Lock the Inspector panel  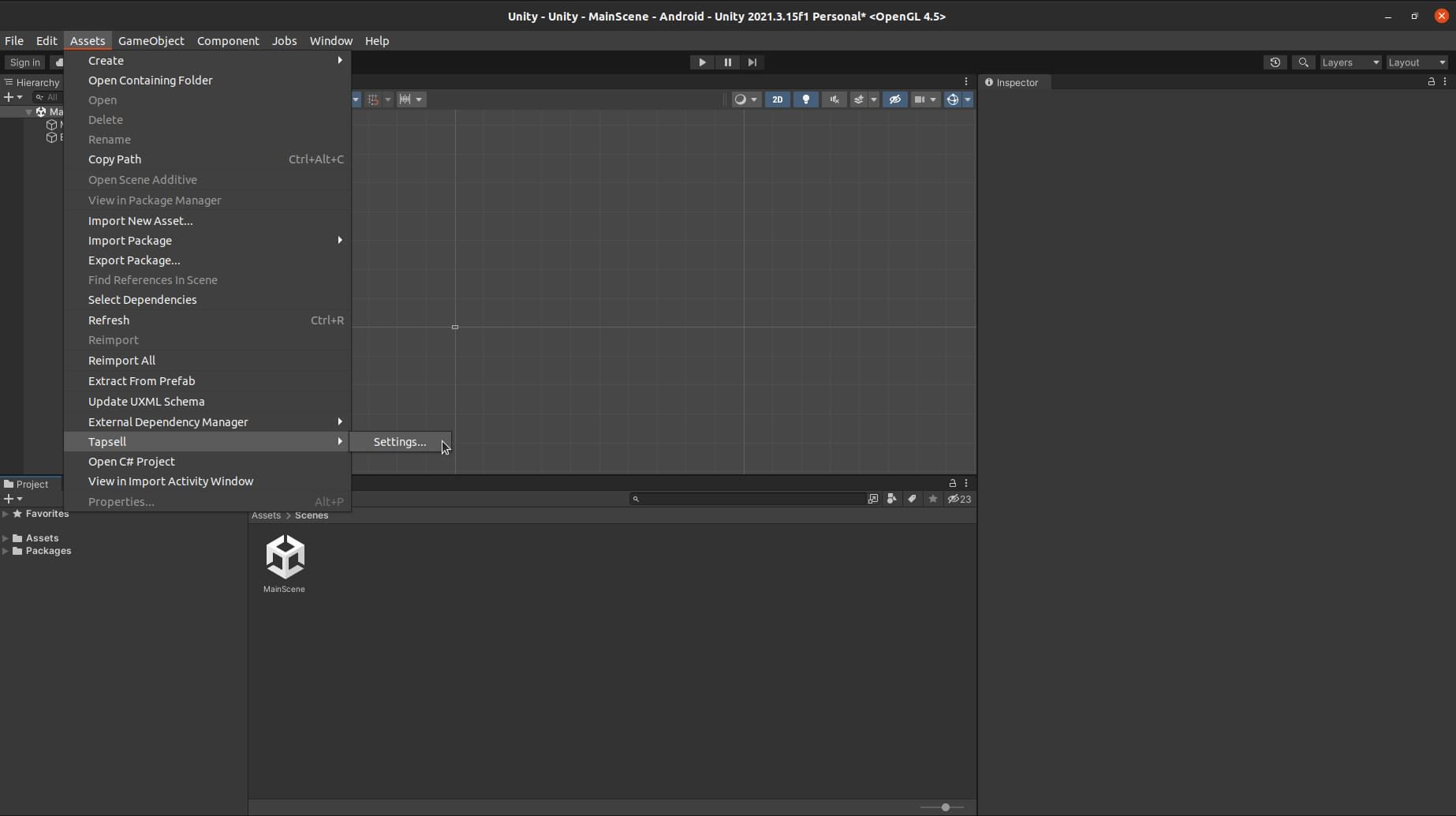tap(1431, 81)
